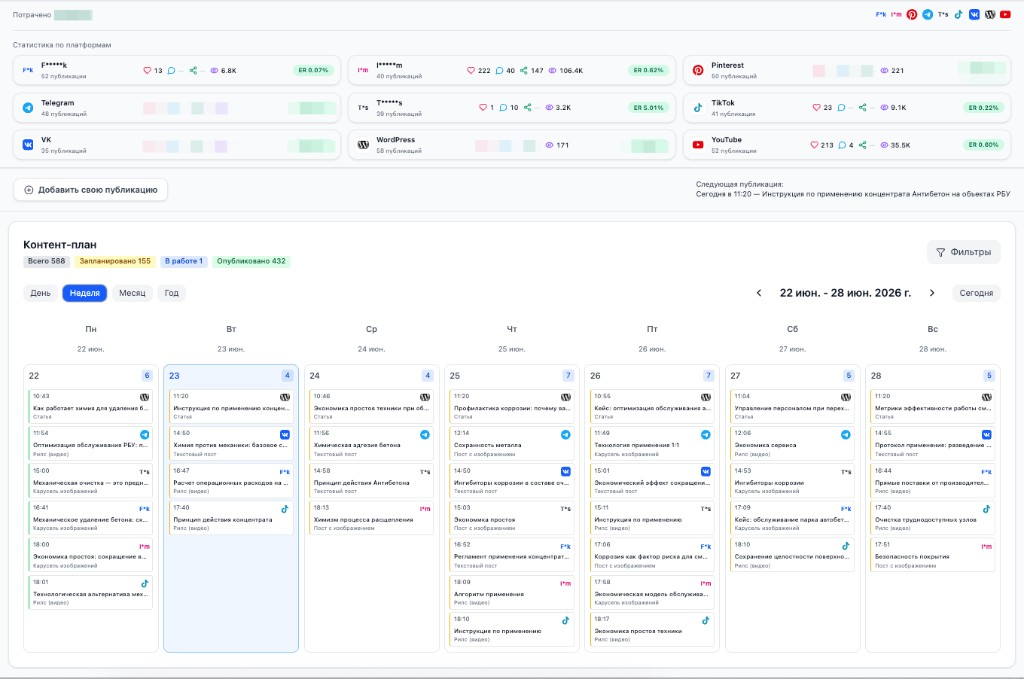Toggle the Запланировано 155 status badge

pos(115,261)
